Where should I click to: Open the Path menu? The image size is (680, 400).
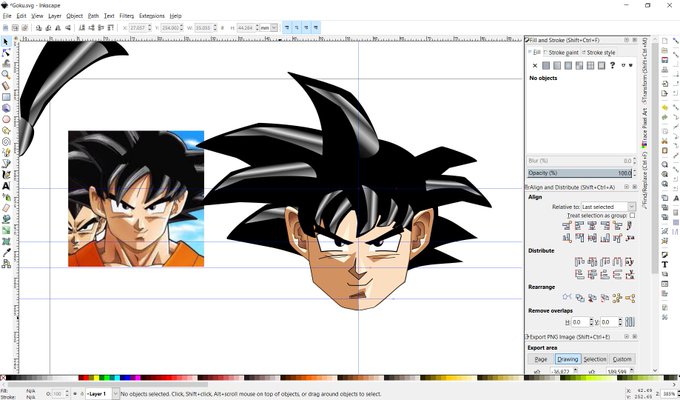[x=93, y=16]
